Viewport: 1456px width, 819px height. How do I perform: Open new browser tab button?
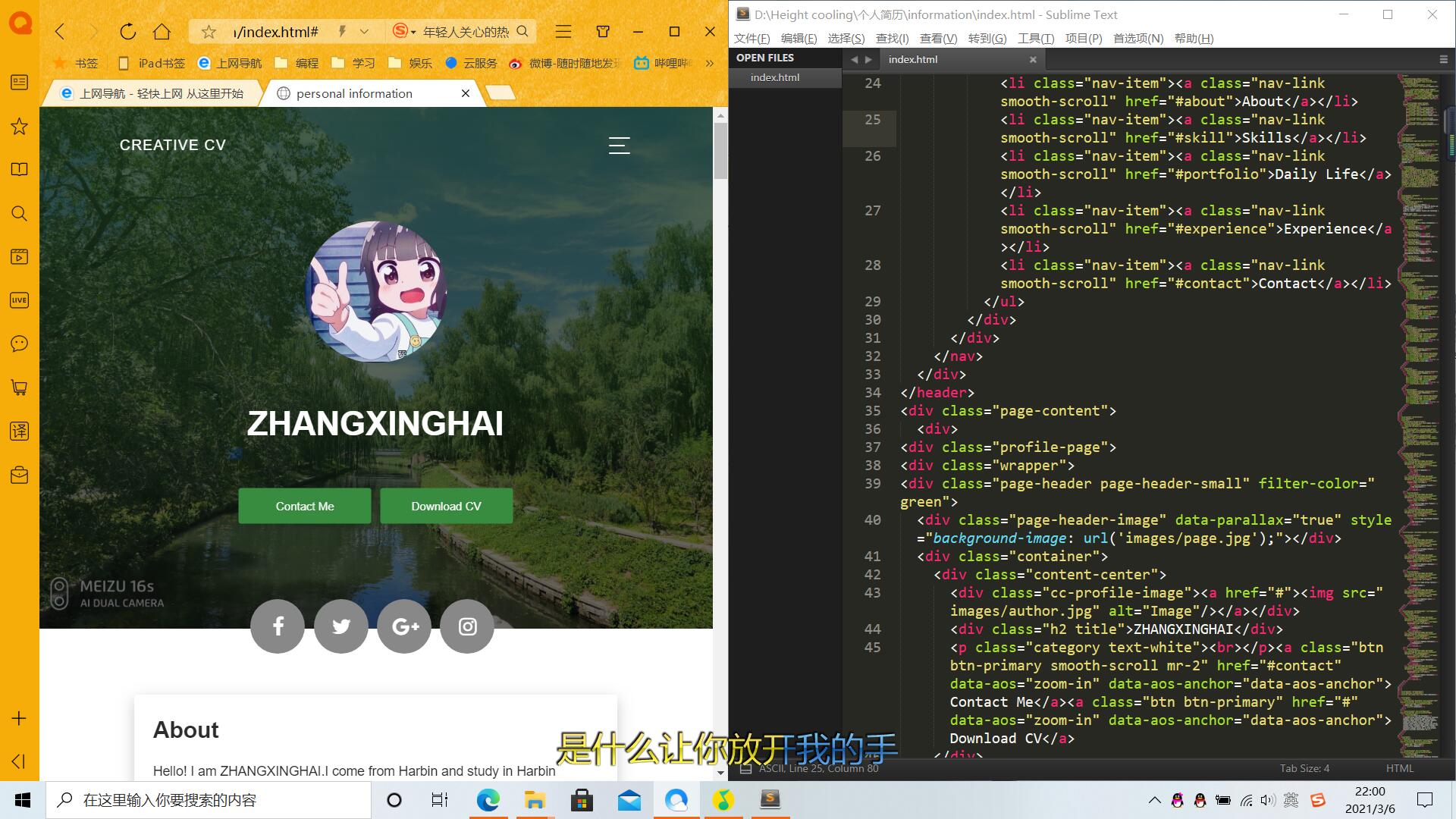pyautogui.click(x=500, y=93)
